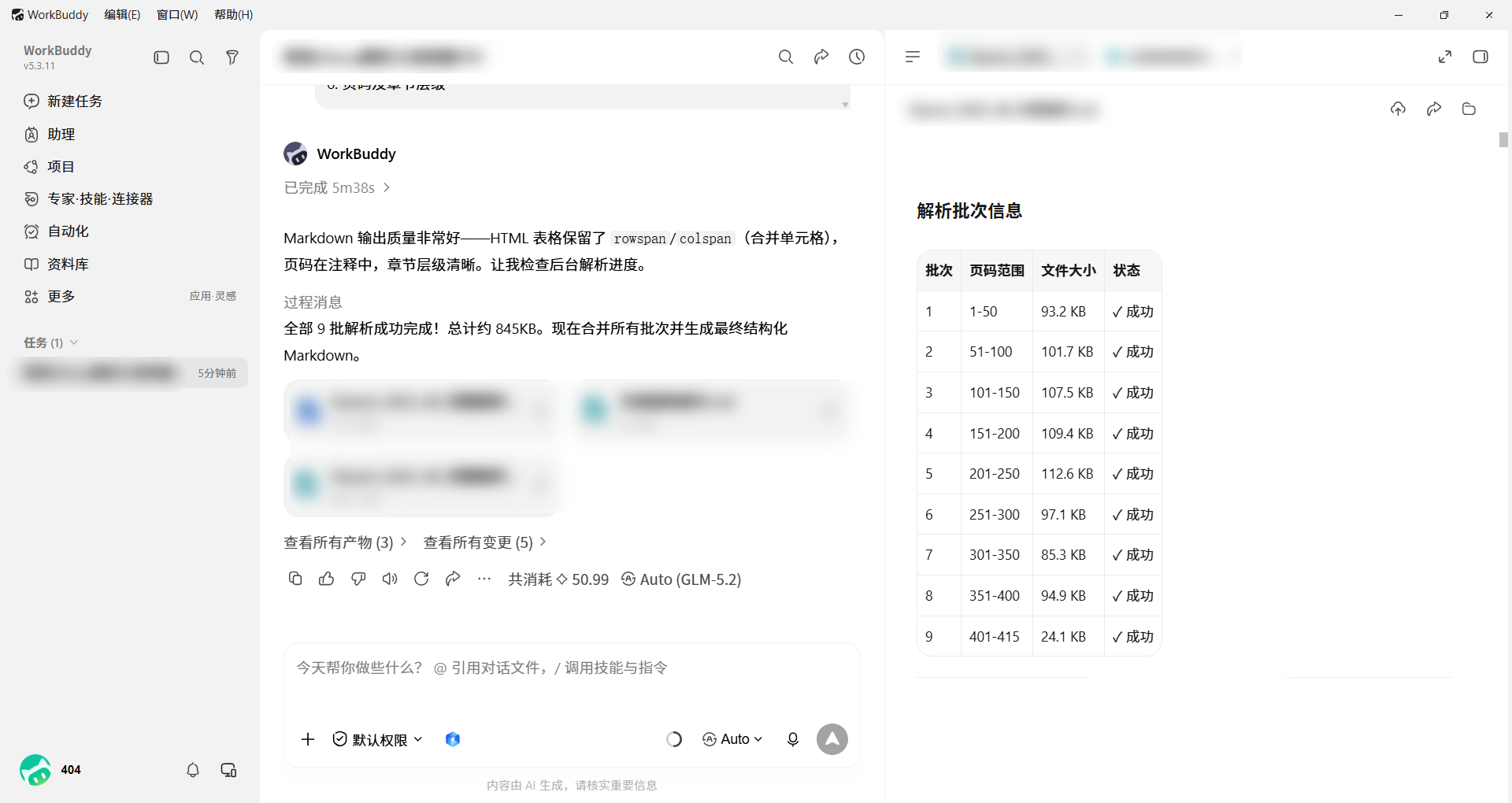Click the preview panel scrollbar thumb
Screen dimensions: 1512x803
[1503, 139]
